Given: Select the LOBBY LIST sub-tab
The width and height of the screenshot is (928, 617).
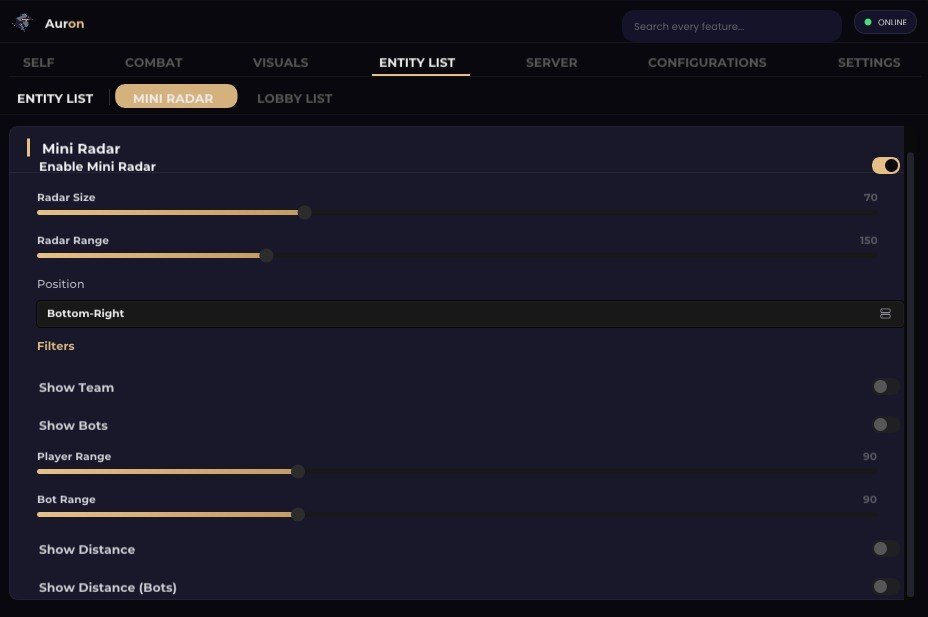Looking at the screenshot, I should 294,99.
